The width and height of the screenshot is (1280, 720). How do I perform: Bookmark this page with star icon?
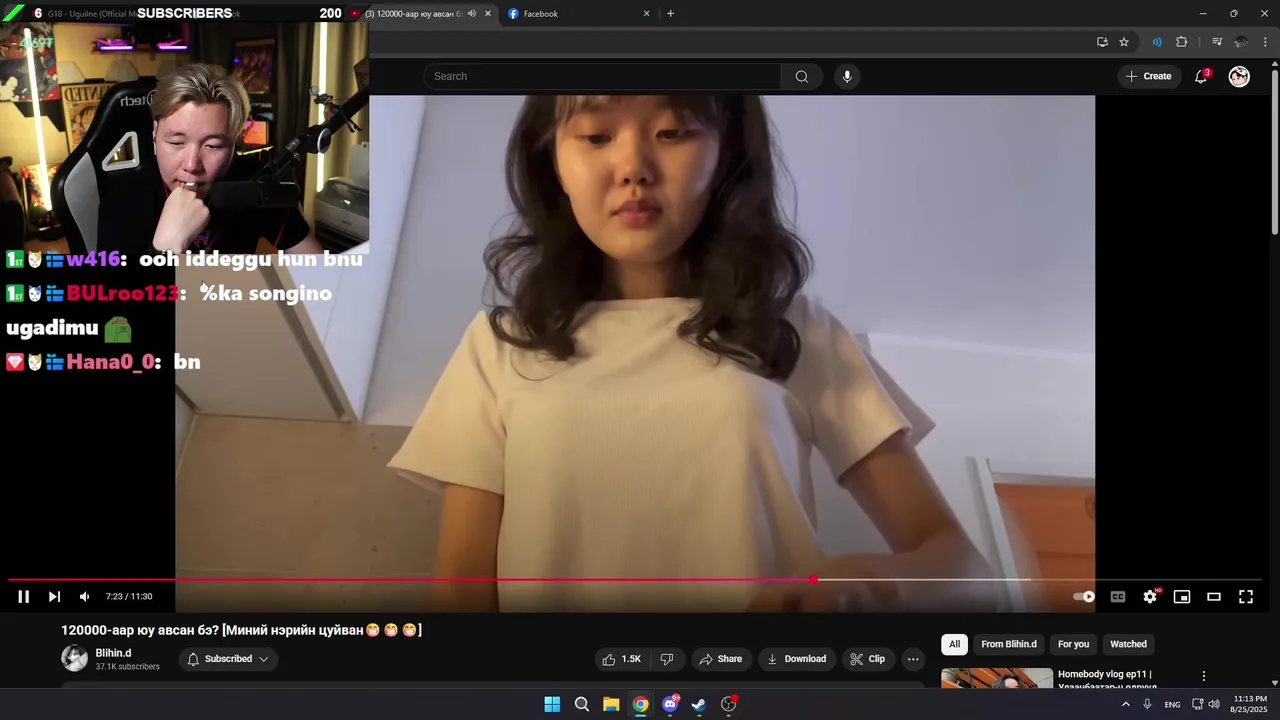click(1124, 42)
